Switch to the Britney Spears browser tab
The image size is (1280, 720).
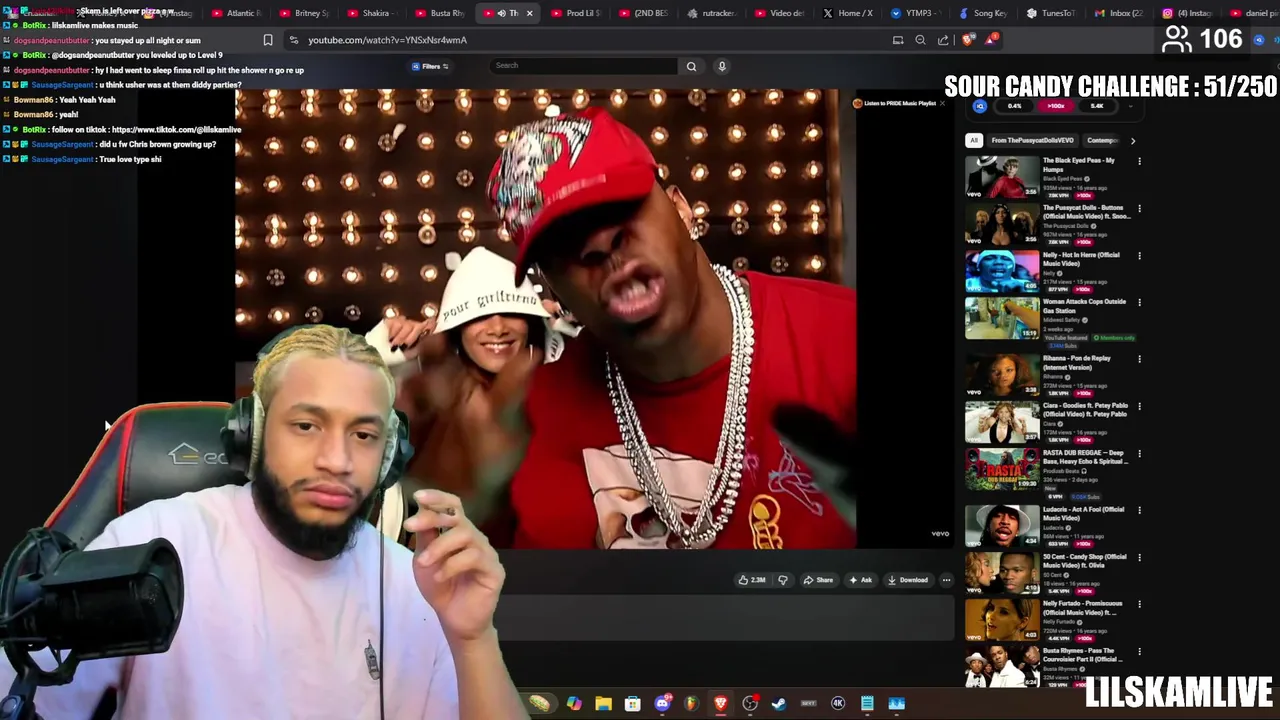click(x=304, y=13)
